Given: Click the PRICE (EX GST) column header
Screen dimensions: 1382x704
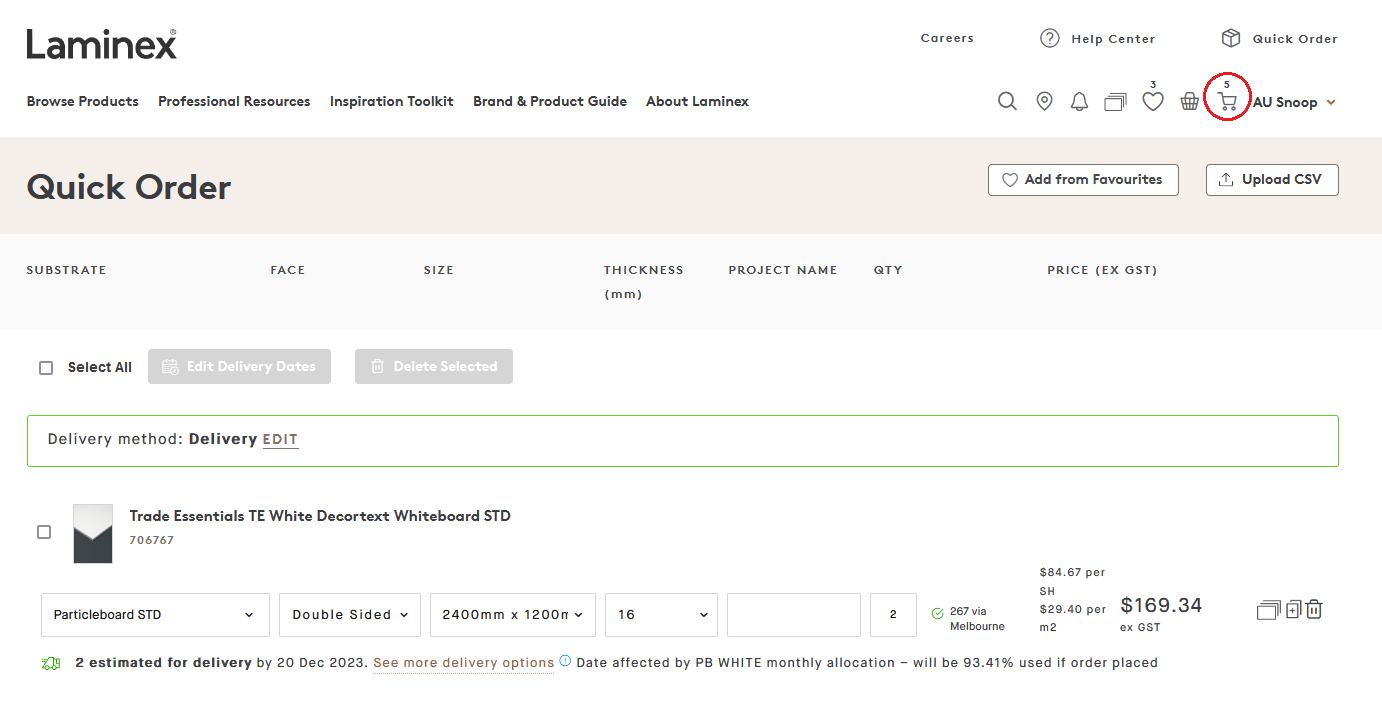Looking at the screenshot, I should [1102, 270].
